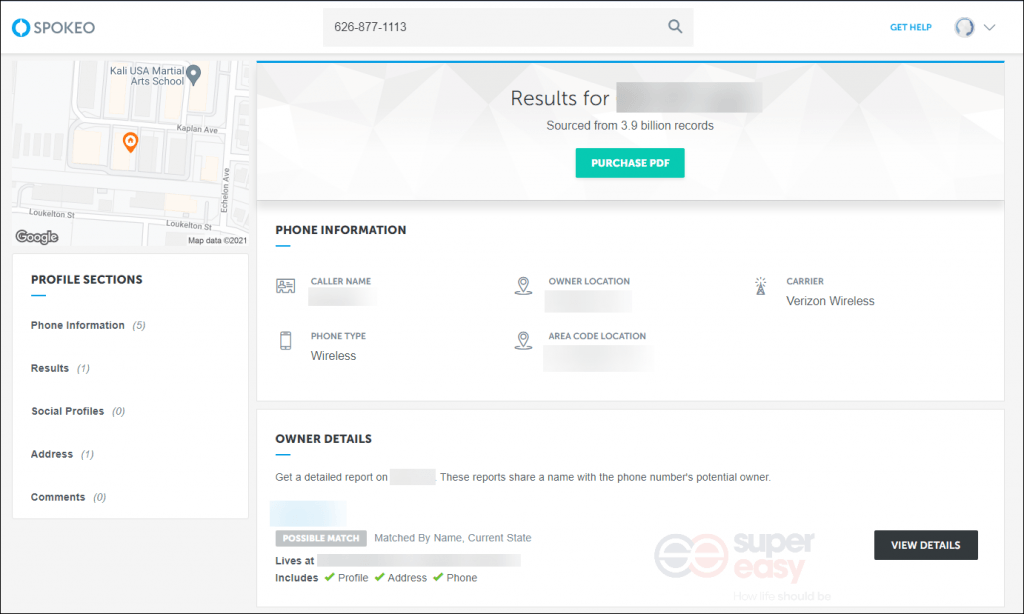Open Social Profiles section
The width and height of the screenshot is (1024, 614).
78,411
